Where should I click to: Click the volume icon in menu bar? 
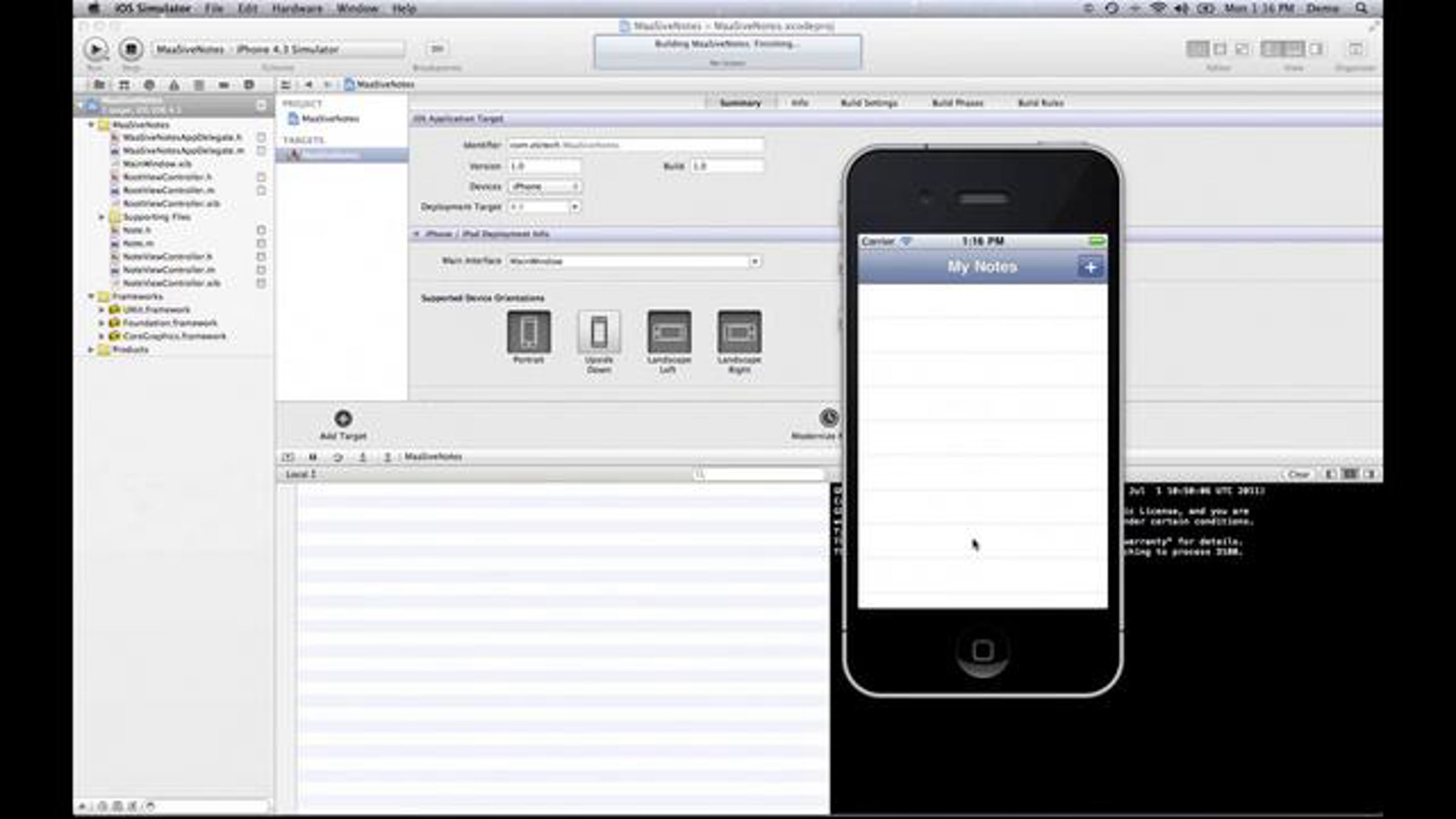[1181, 8]
